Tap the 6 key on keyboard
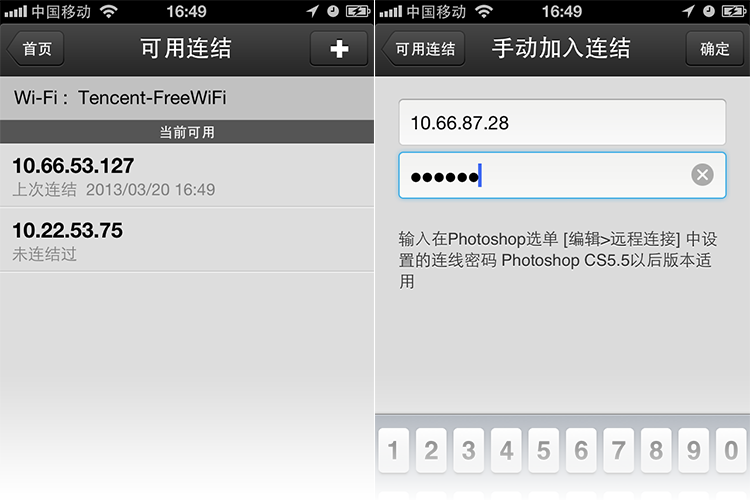Image resolution: width=750 pixels, height=500 pixels. point(581,450)
